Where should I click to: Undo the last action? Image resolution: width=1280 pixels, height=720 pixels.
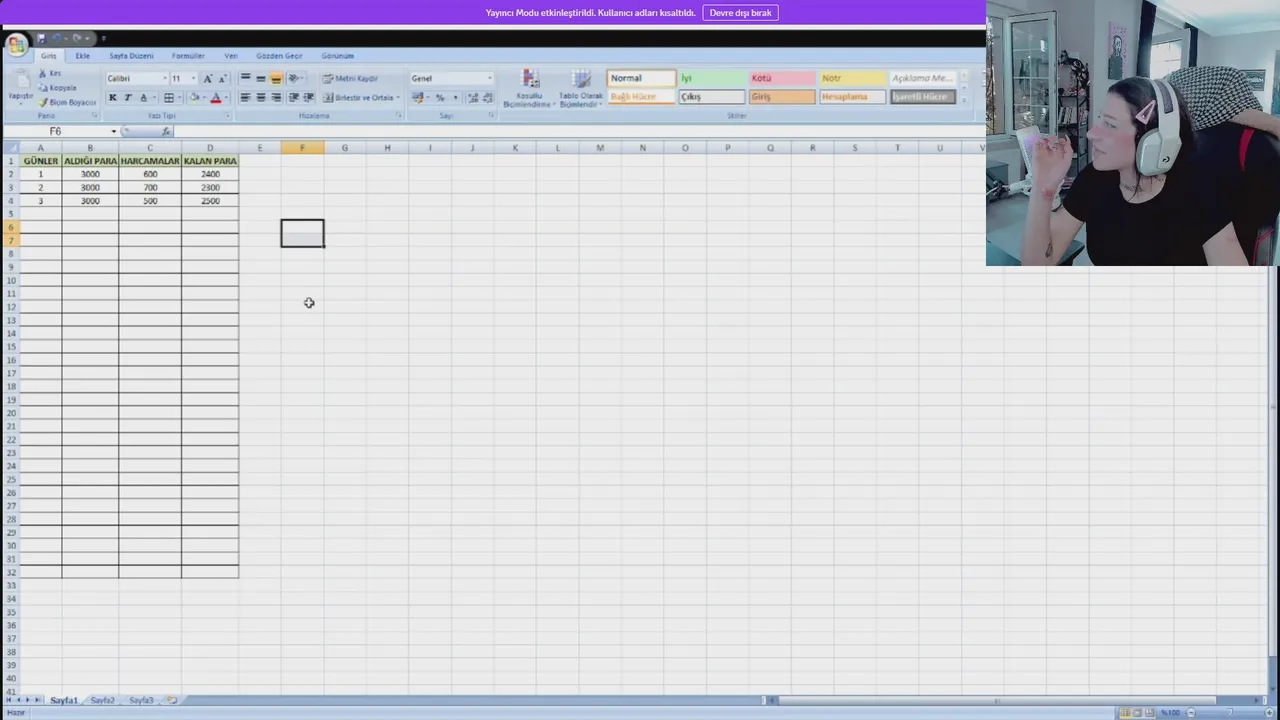(x=57, y=38)
